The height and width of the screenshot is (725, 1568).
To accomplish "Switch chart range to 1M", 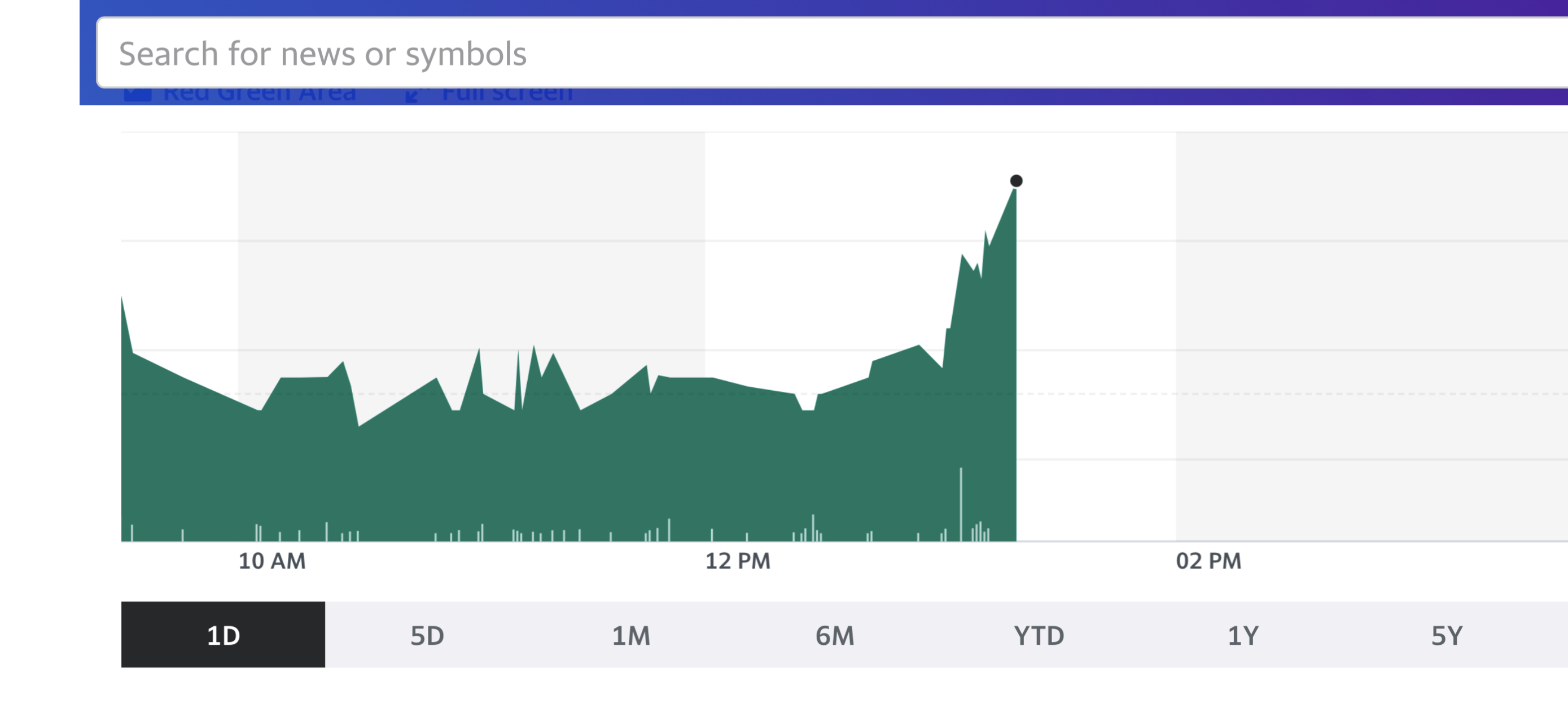I will pos(630,635).
